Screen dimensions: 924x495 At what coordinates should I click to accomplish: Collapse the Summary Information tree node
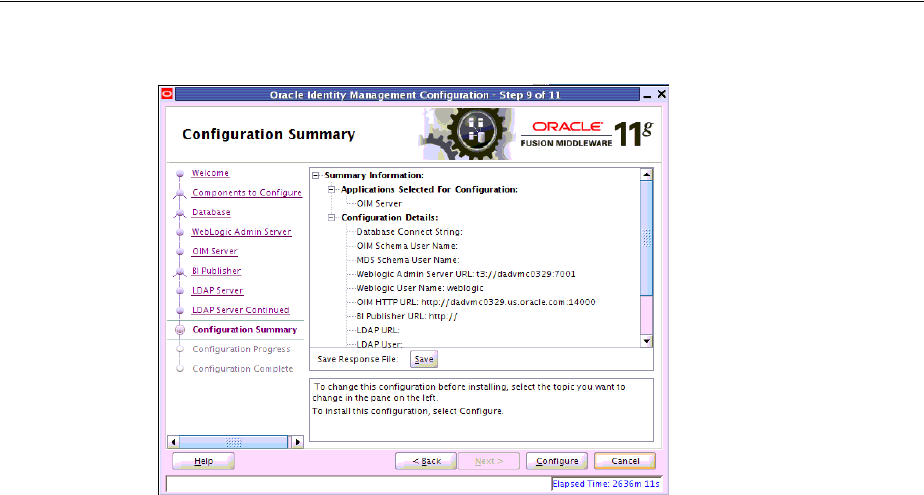316,176
